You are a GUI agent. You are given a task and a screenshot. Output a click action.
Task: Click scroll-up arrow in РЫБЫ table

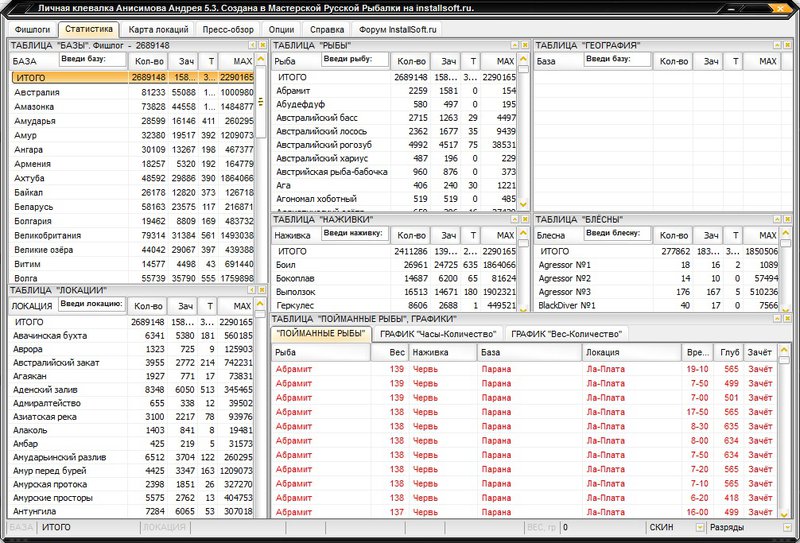(x=523, y=59)
